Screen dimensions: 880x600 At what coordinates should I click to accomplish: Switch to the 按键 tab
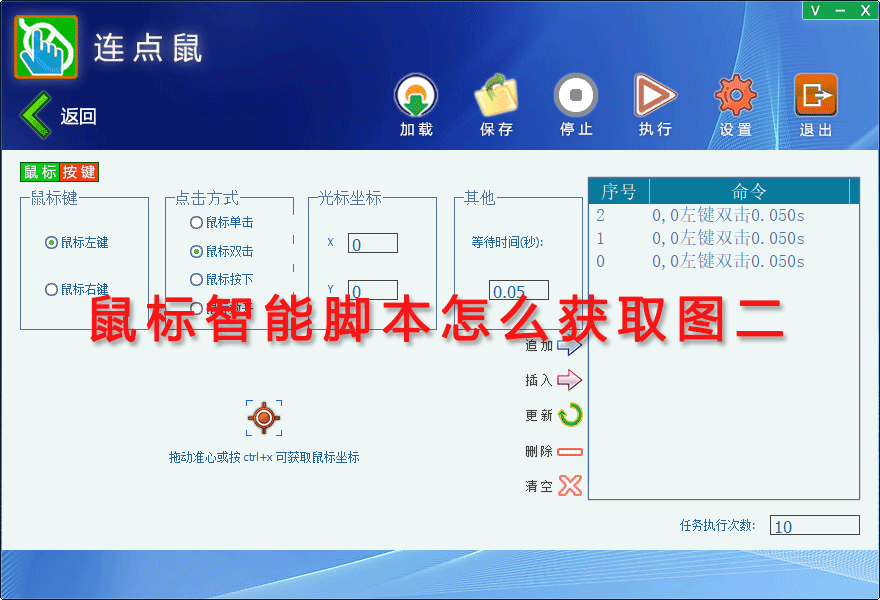pyautogui.click(x=79, y=172)
